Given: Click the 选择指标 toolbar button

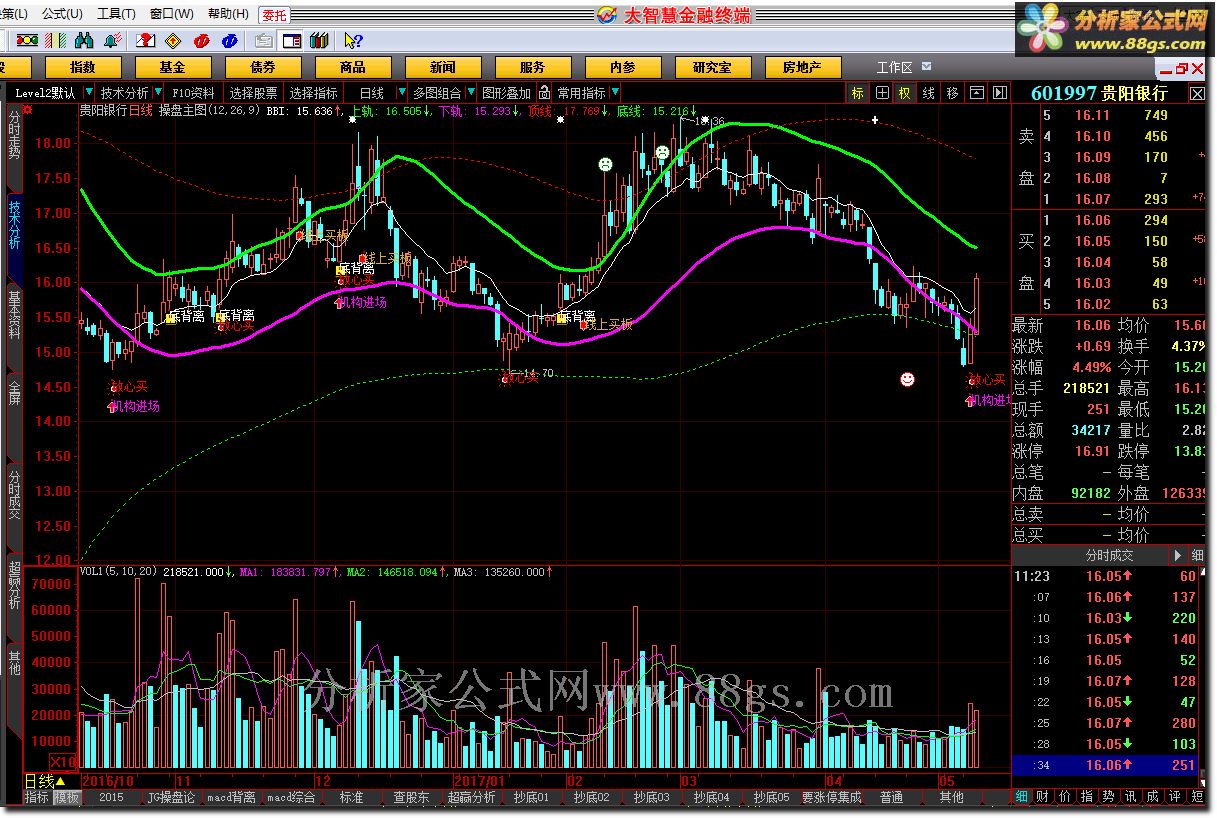Looking at the screenshot, I should (x=314, y=93).
